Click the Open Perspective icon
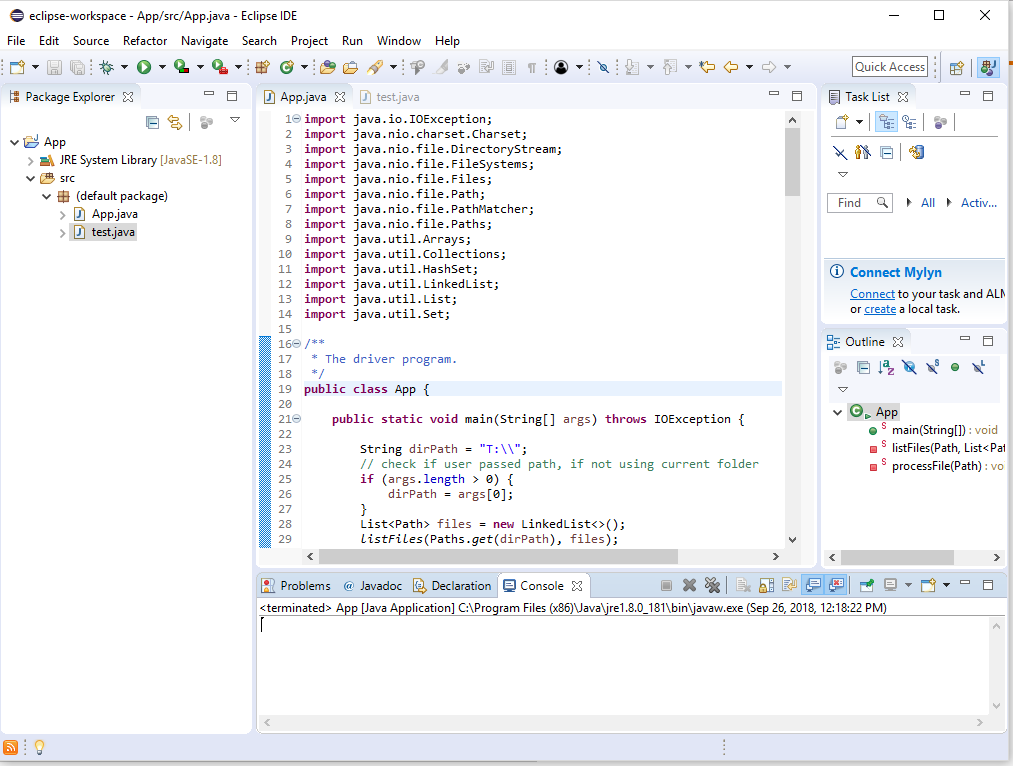The height and width of the screenshot is (766, 1013). click(957, 67)
